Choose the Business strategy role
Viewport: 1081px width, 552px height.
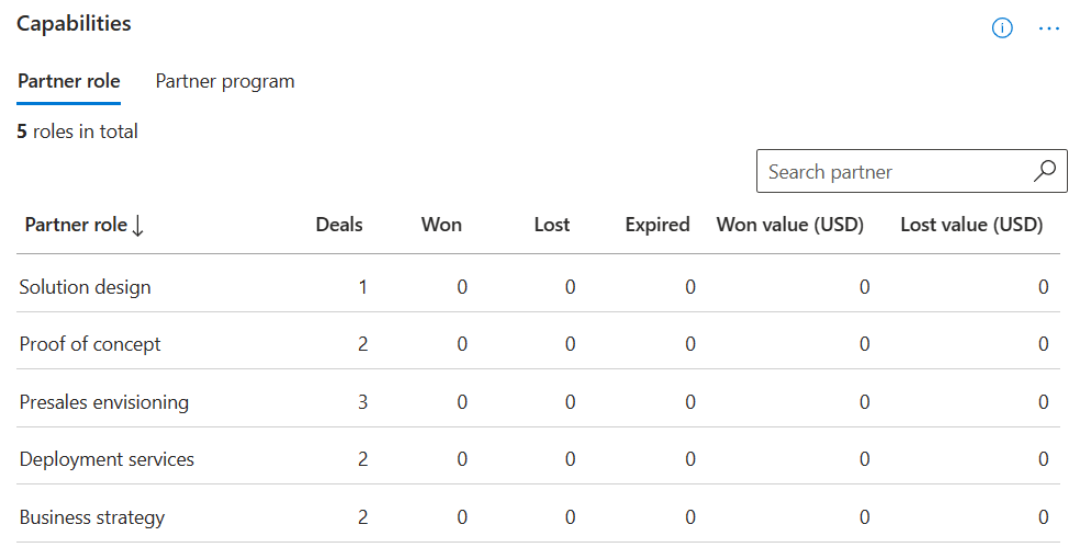click(x=92, y=517)
